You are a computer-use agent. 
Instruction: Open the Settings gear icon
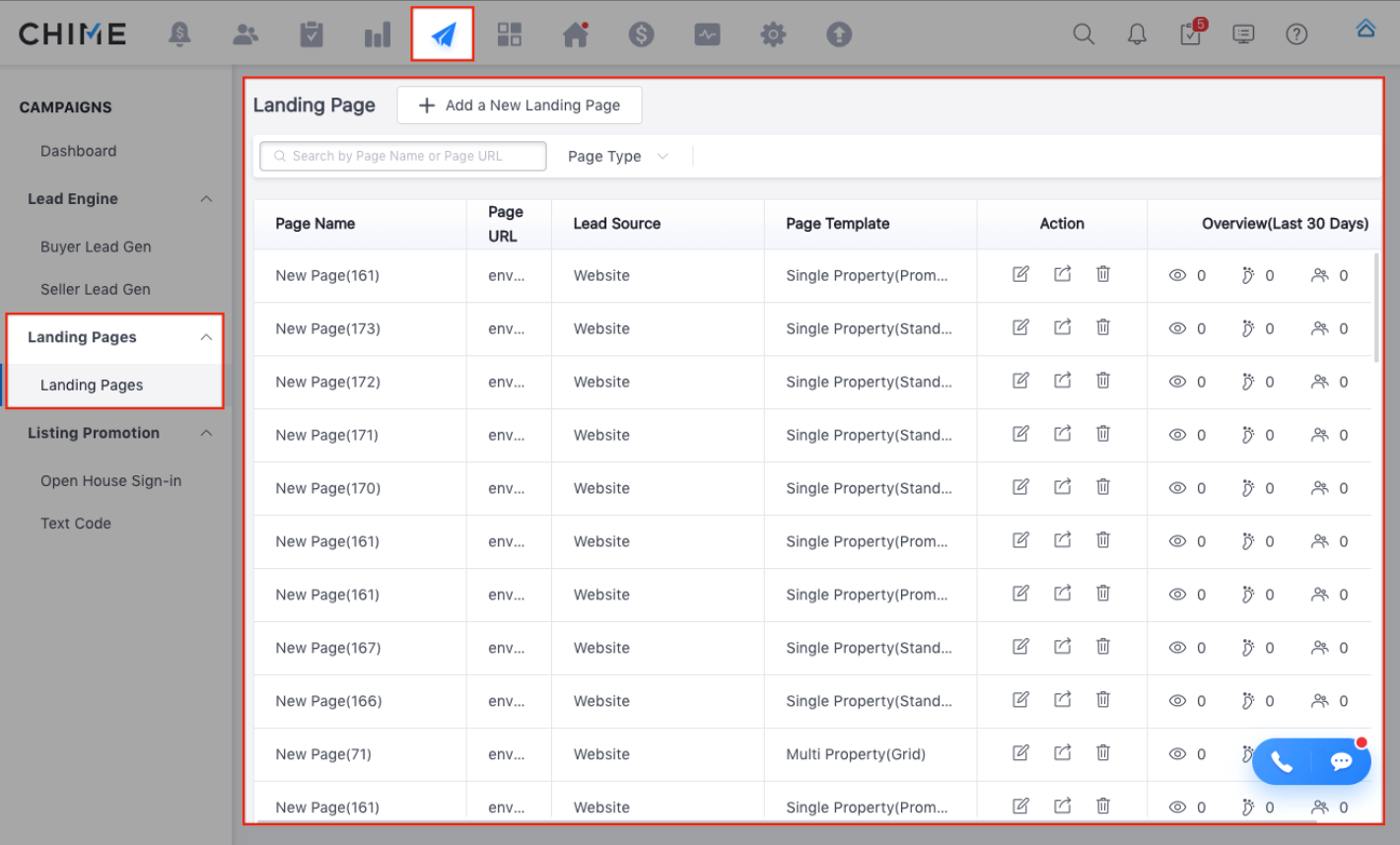[773, 35]
